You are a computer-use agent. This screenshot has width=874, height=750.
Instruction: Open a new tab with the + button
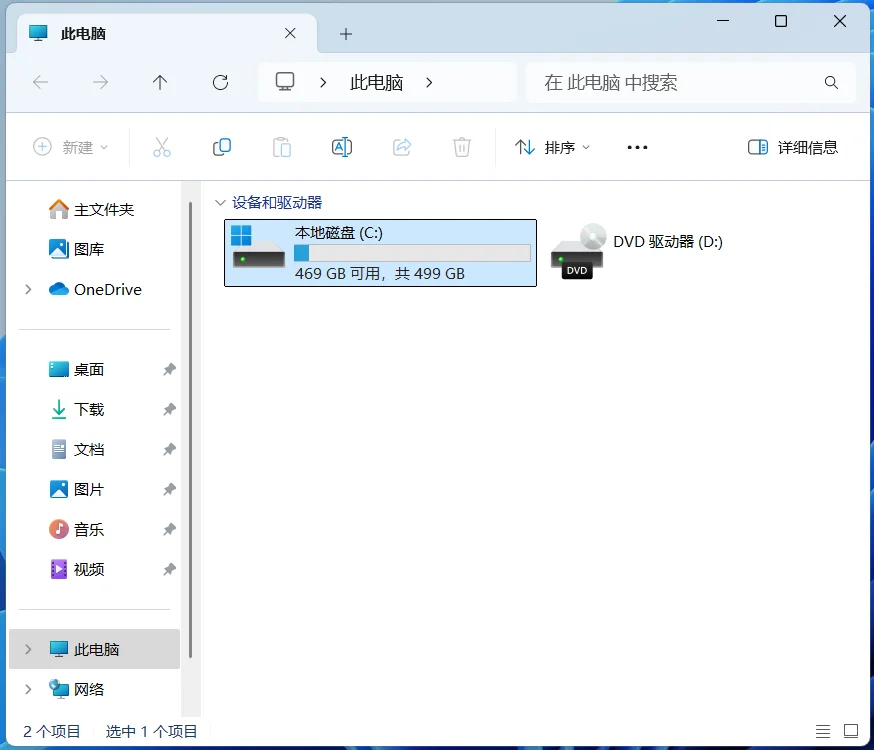coord(345,33)
